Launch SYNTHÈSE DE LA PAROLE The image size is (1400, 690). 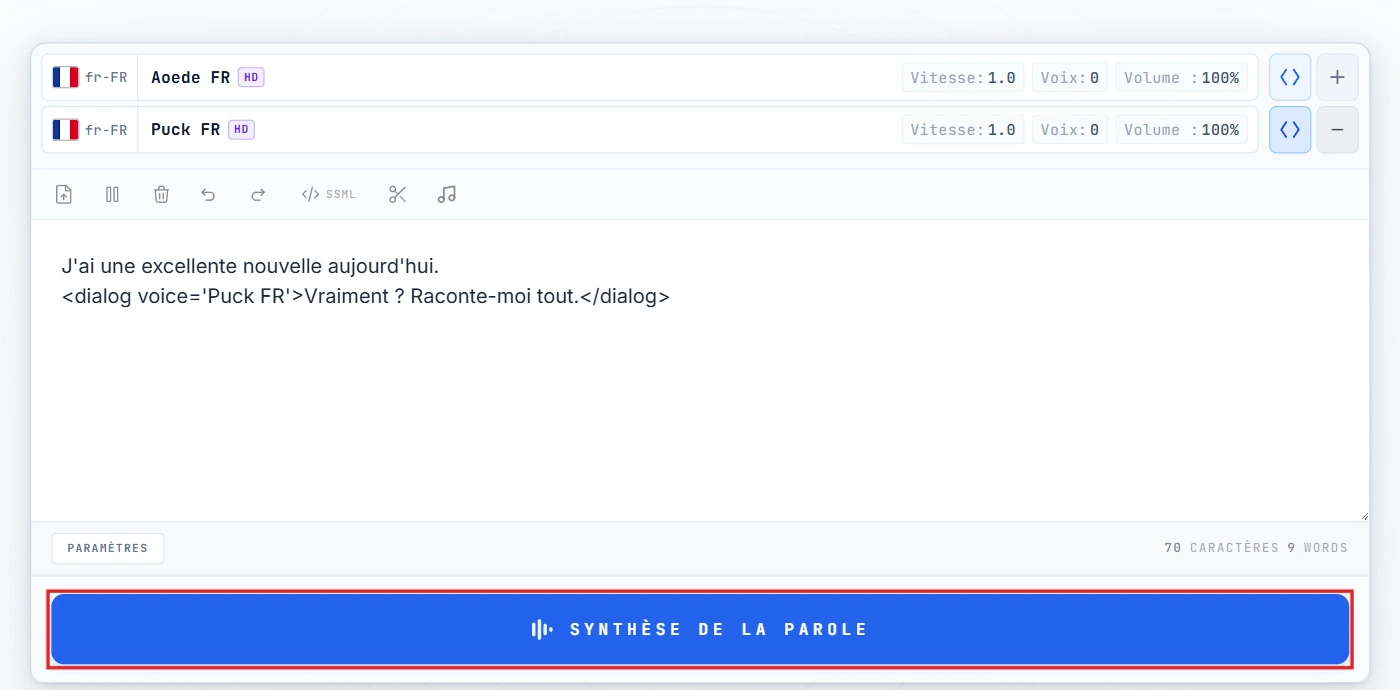pyautogui.click(x=700, y=629)
